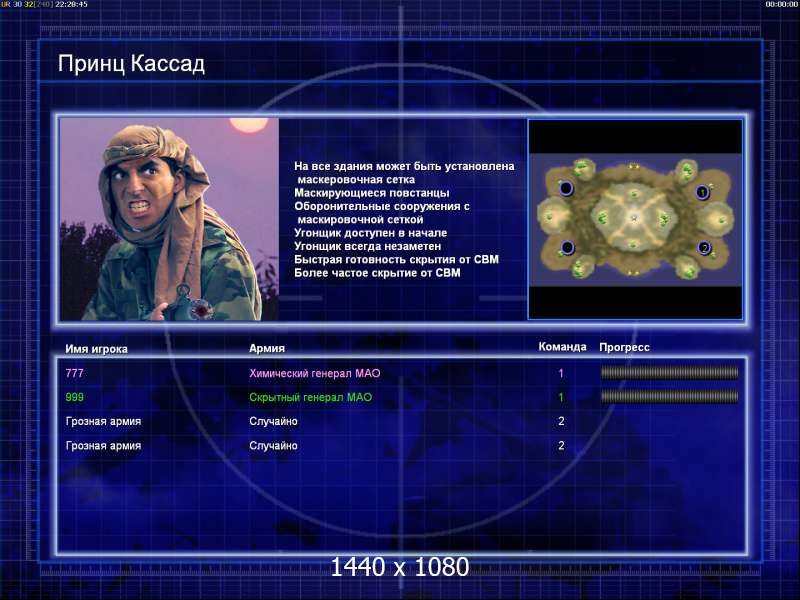Select start position marker 2 on minimap
The height and width of the screenshot is (600, 800).
pyautogui.click(x=705, y=248)
